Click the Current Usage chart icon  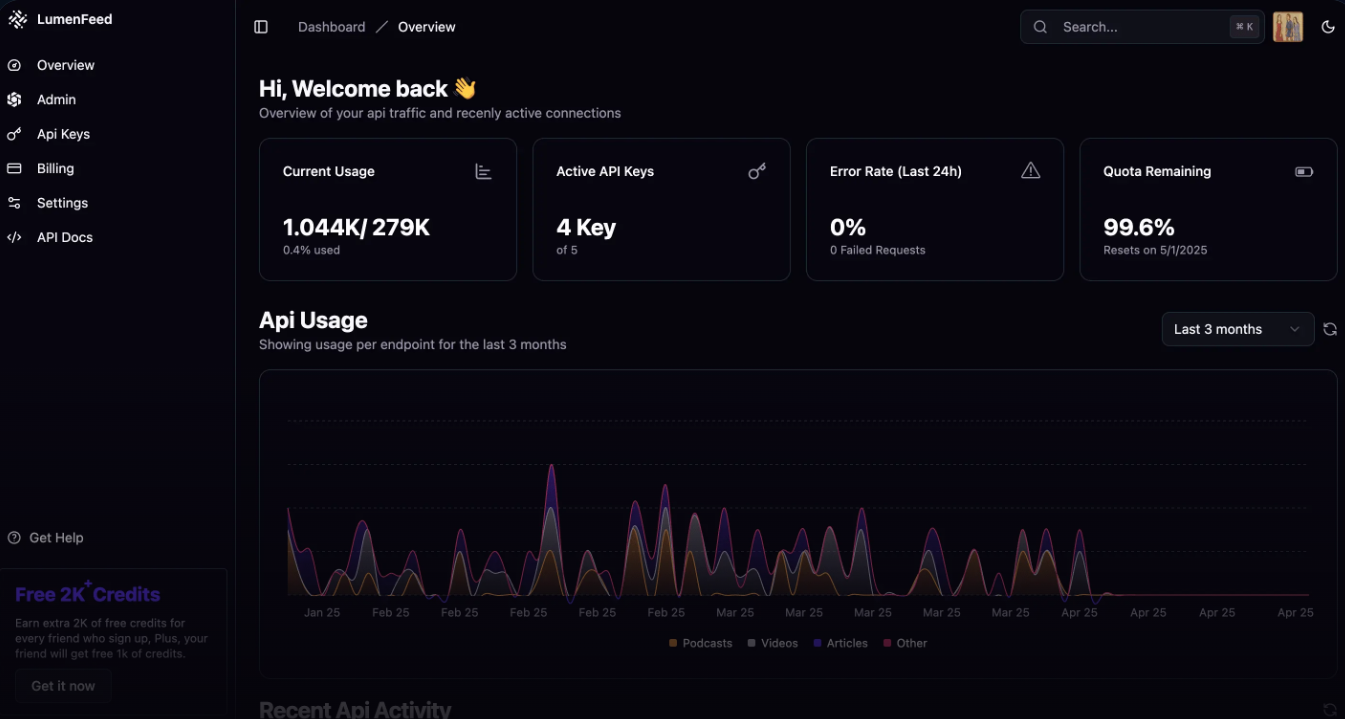pos(483,171)
